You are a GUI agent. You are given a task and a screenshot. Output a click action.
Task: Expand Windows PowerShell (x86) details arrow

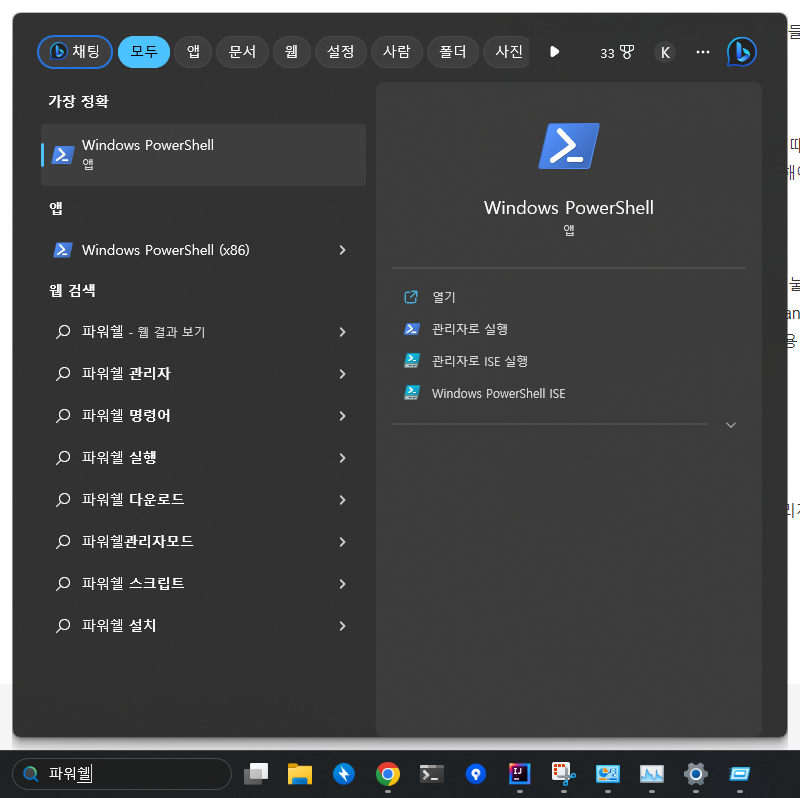pyautogui.click(x=342, y=250)
